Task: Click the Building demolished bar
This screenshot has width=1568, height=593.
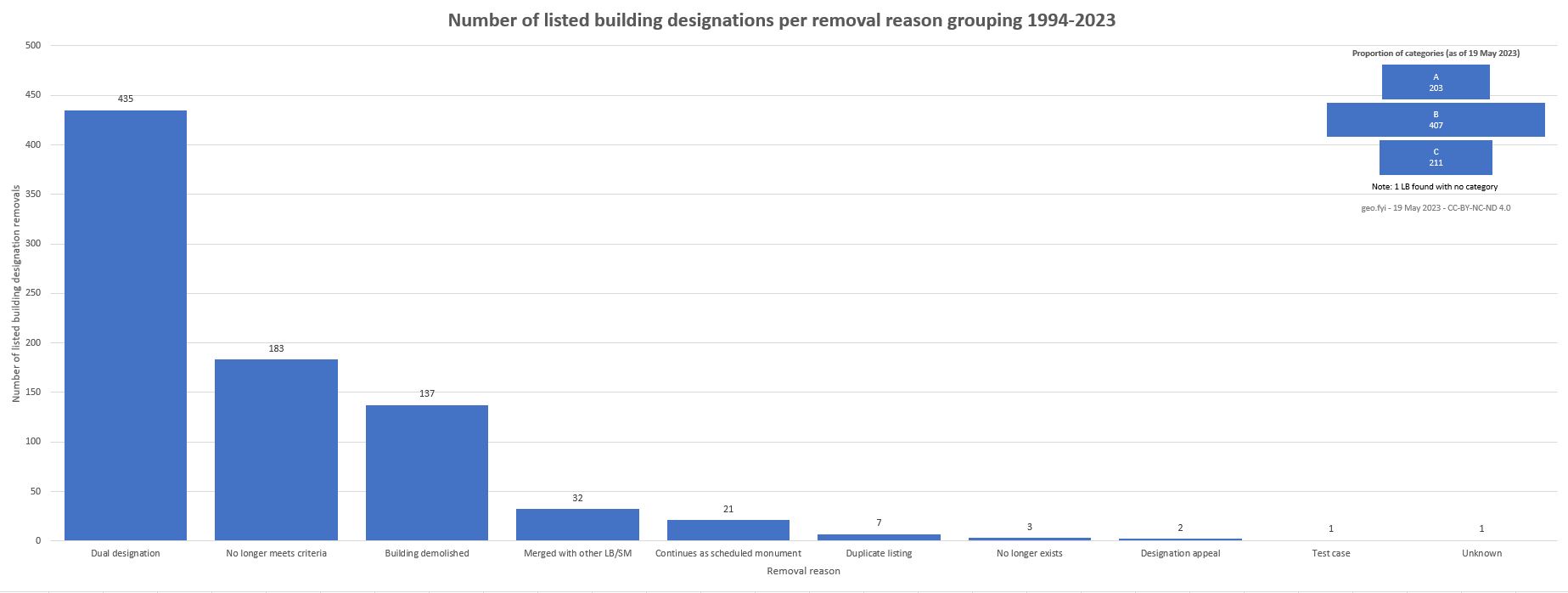Action: [x=426, y=472]
